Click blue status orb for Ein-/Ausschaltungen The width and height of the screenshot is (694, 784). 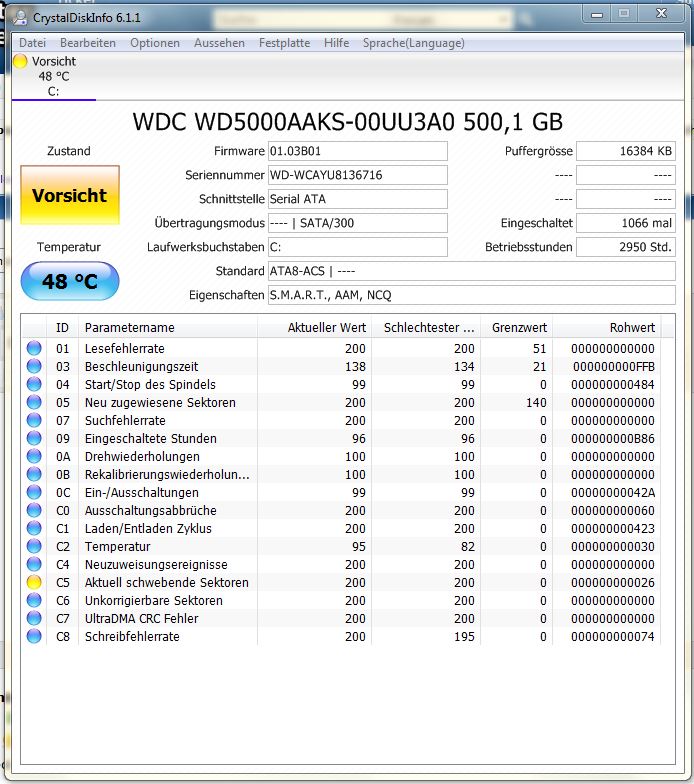pyautogui.click(x=34, y=492)
